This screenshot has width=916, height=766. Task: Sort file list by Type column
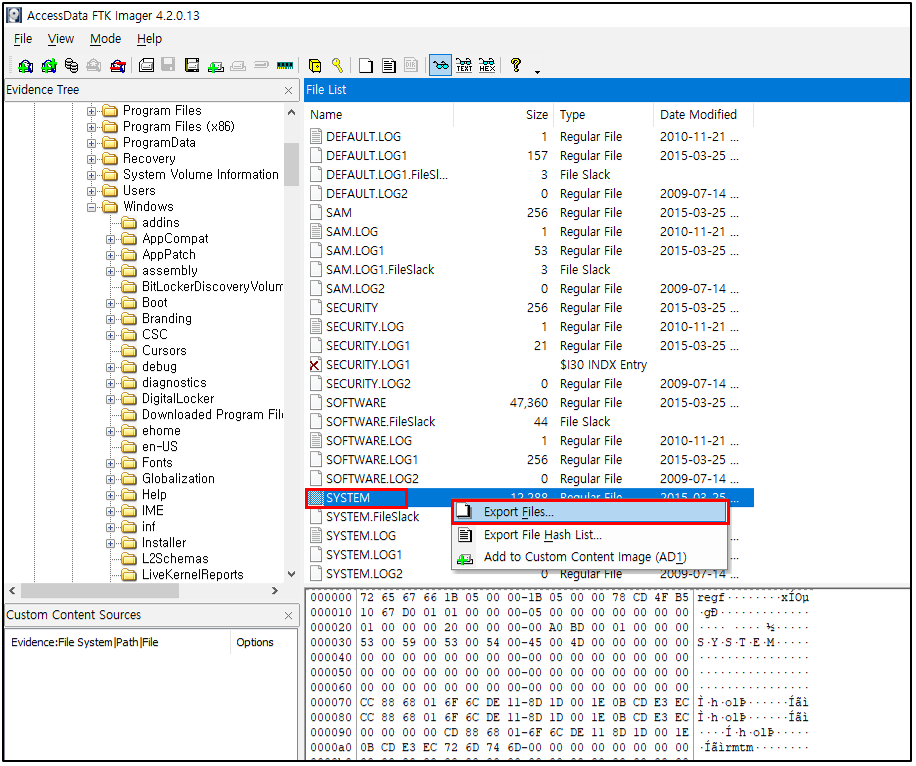point(603,115)
